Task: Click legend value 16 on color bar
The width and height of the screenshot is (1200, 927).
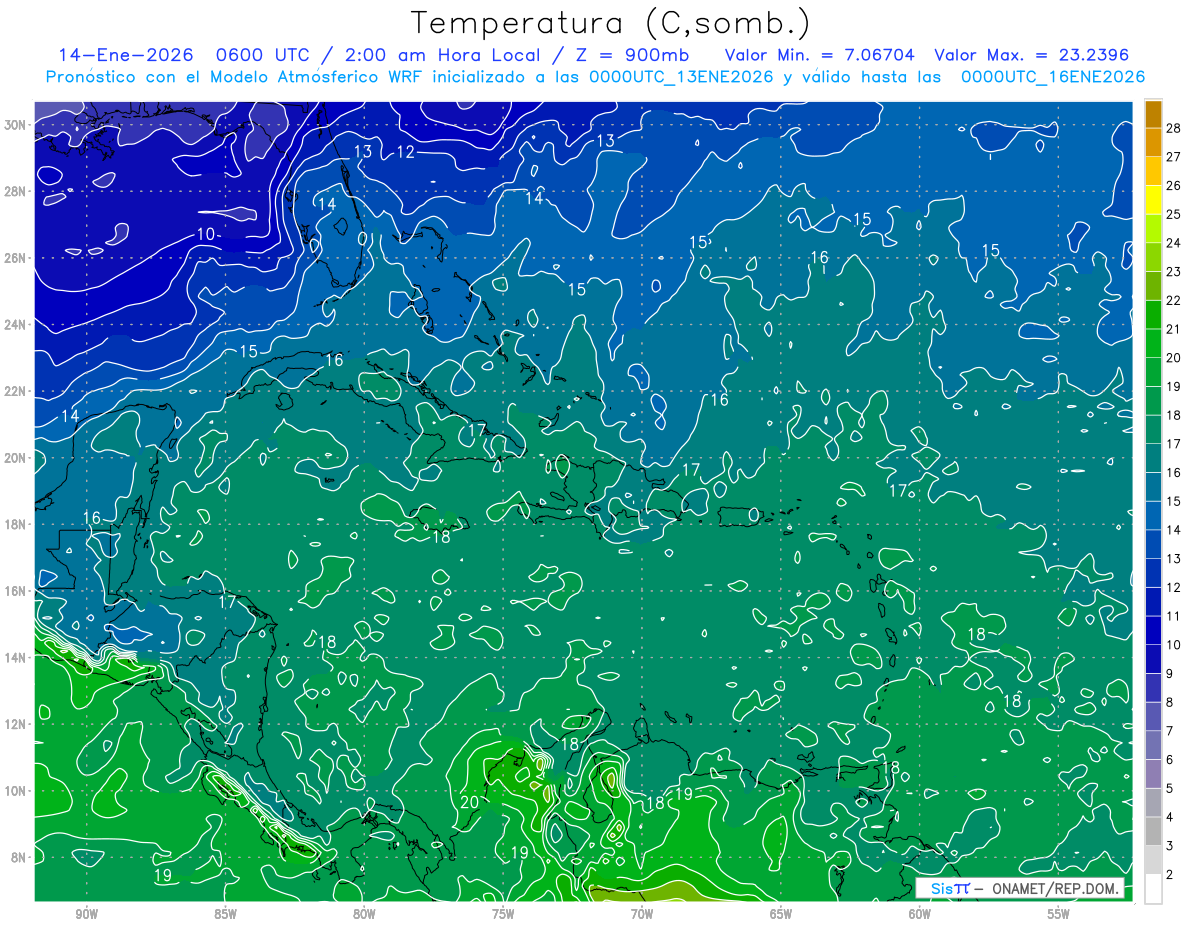Action: coord(1174,472)
